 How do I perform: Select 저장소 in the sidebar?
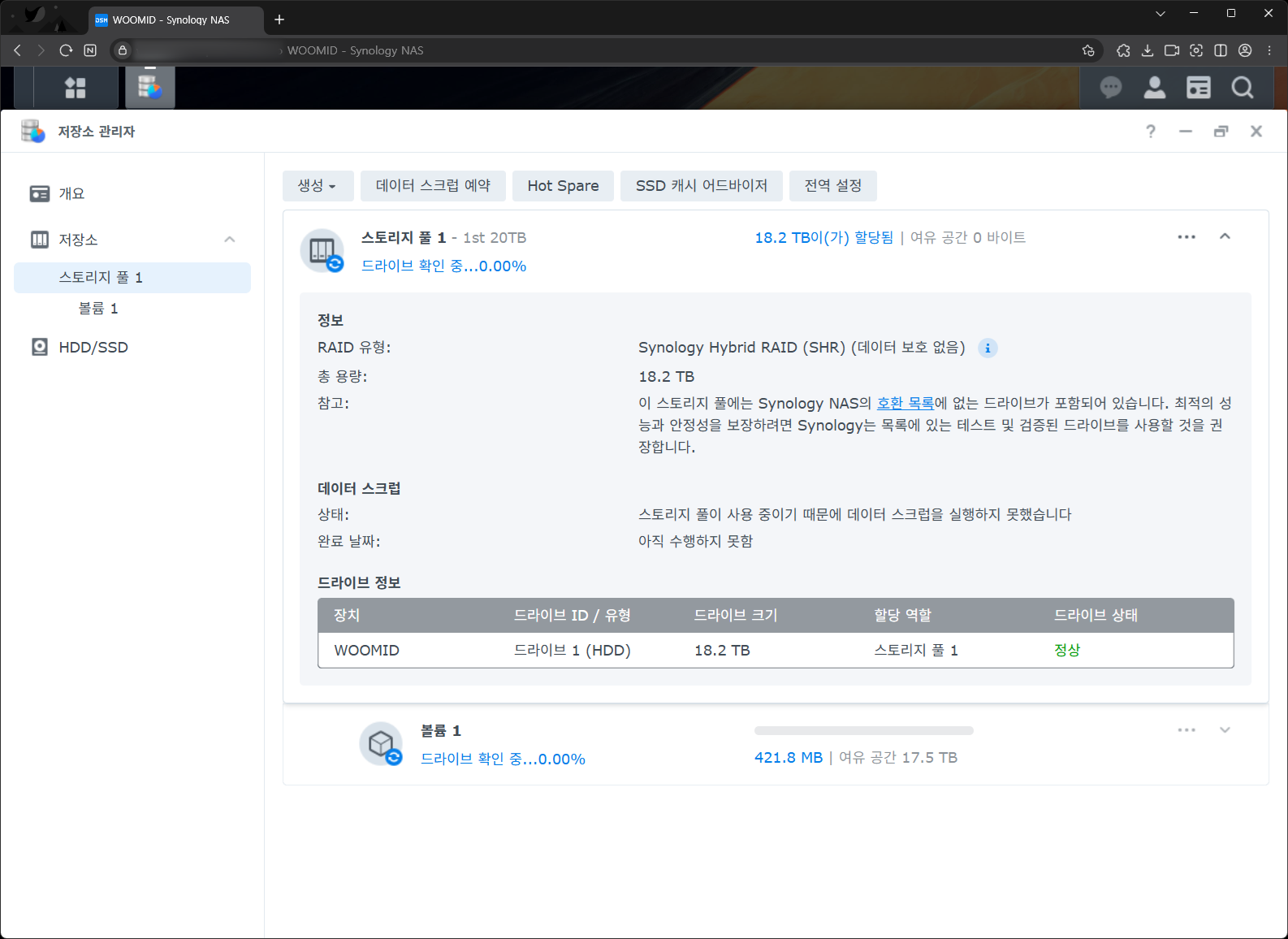click(x=133, y=240)
